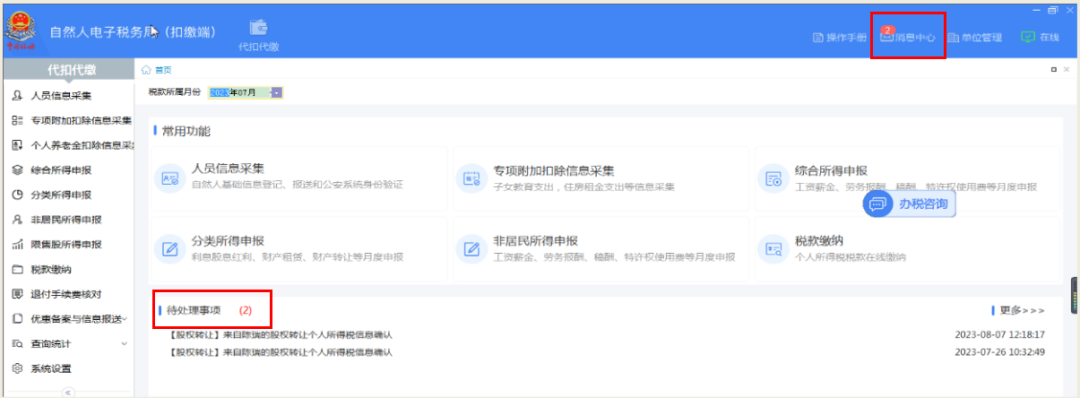The image size is (1080, 398).
Task: Click the tab panel restore icon
Action: pos(1054,70)
